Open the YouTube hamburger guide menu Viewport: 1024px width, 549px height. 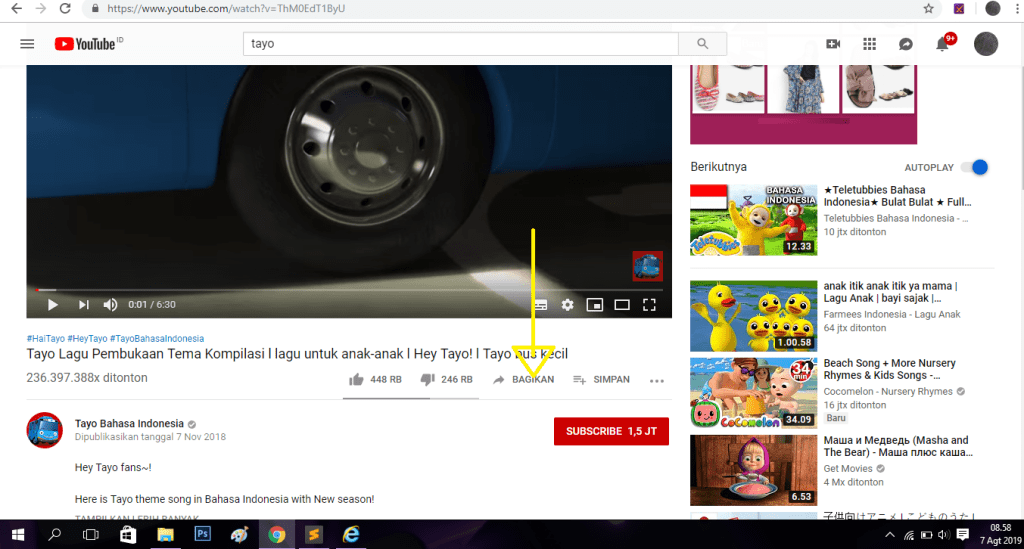[x=27, y=44]
